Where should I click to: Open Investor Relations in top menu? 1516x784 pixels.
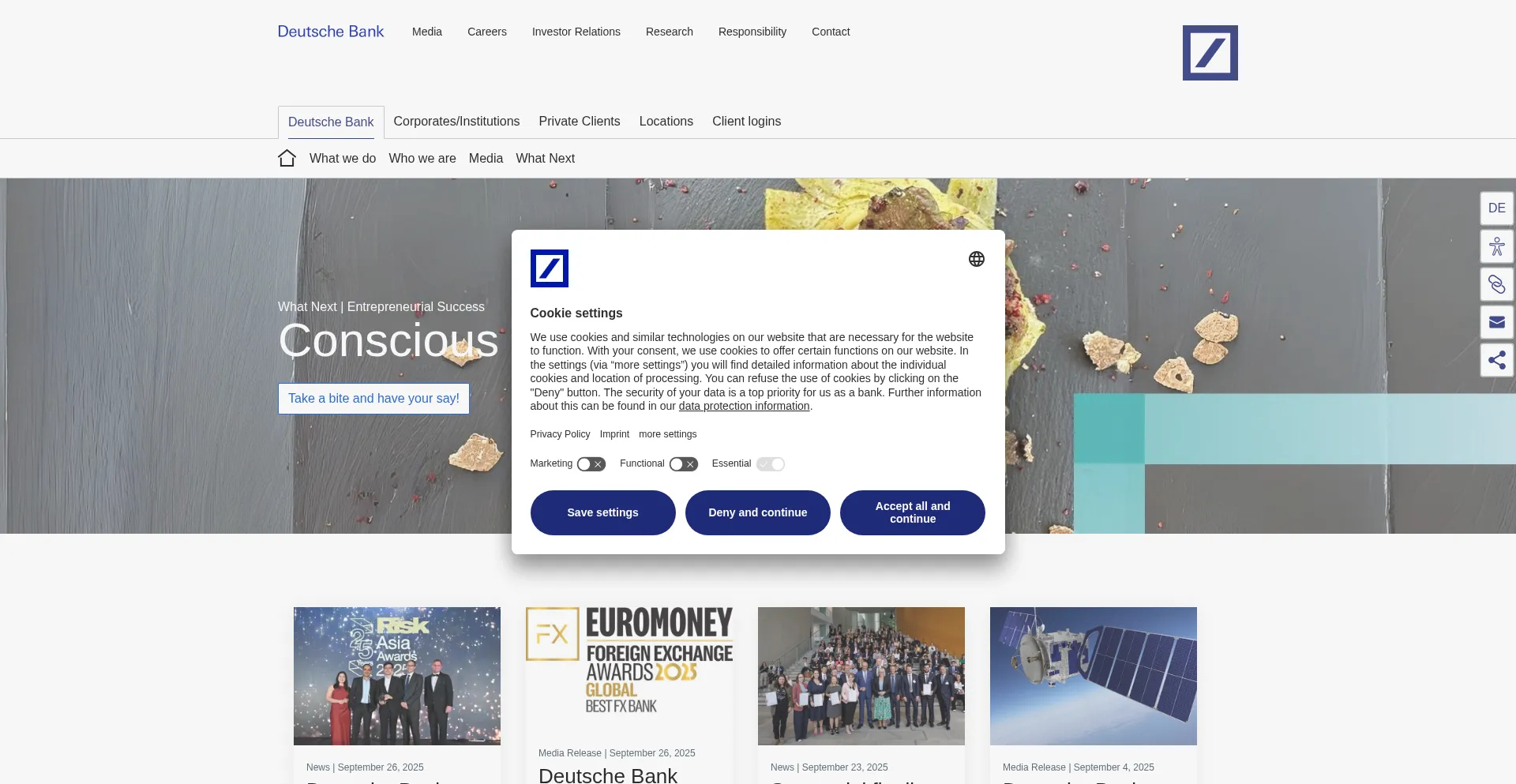tap(576, 32)
